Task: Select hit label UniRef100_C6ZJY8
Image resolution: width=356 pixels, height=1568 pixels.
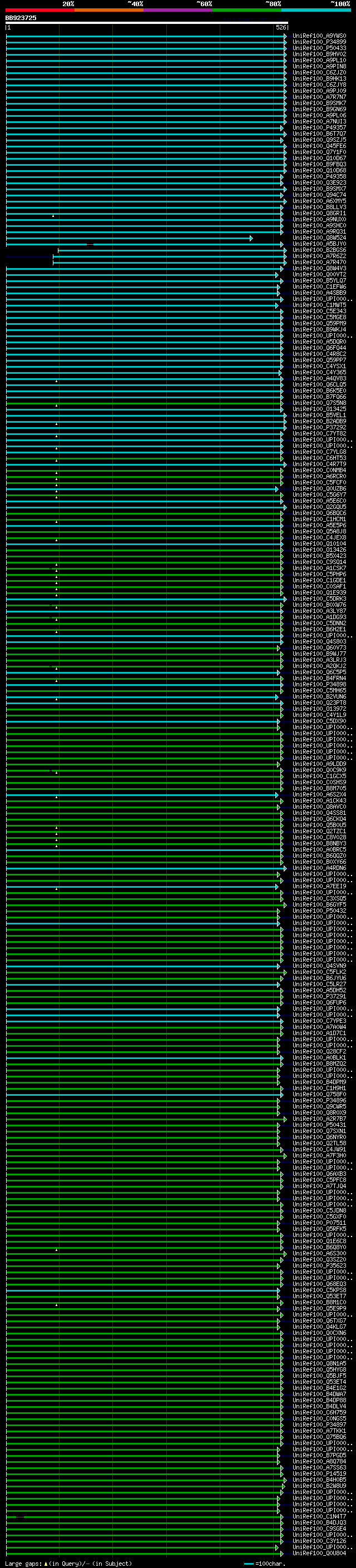Action: point(319,85)
